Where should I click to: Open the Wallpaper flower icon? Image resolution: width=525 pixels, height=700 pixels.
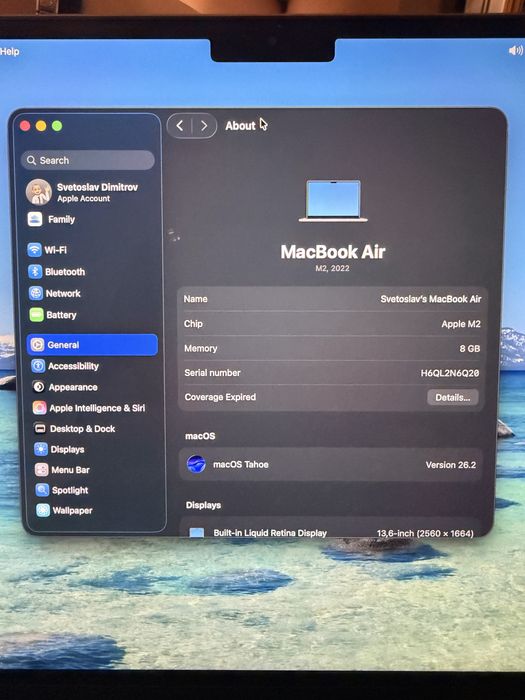pos(43,510)
